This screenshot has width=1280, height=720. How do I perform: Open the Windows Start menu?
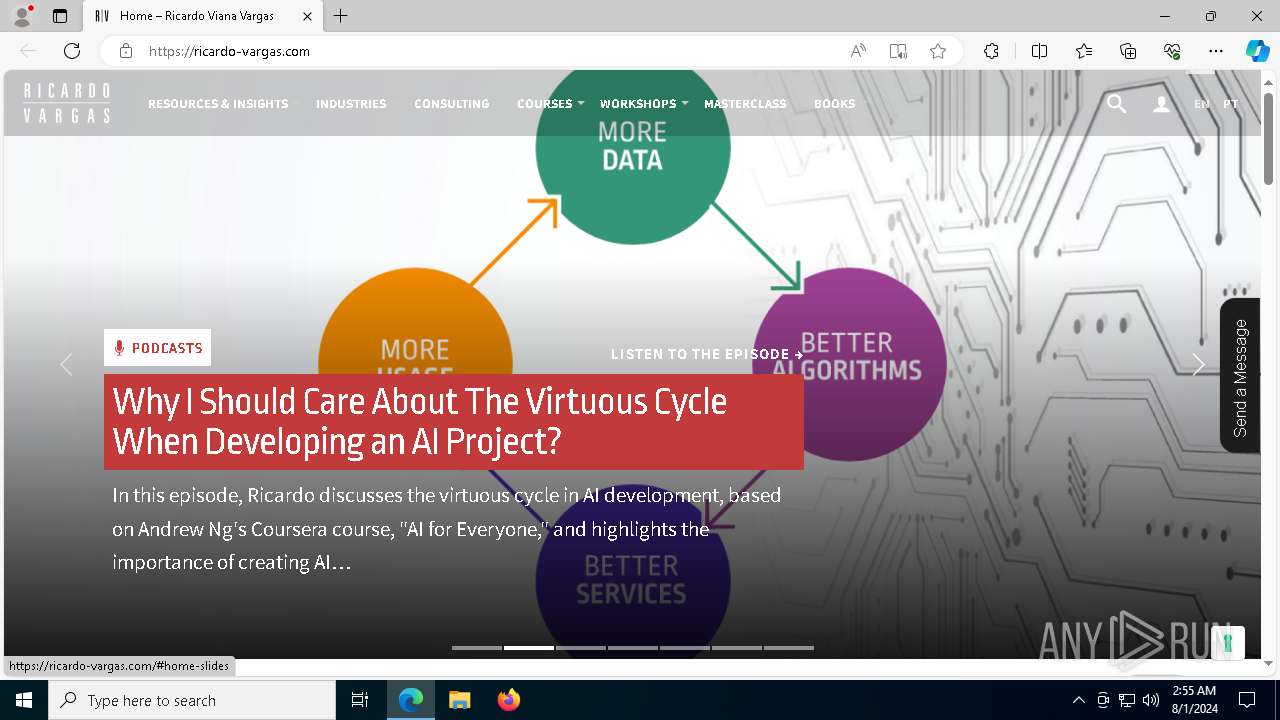pos(24,700)
